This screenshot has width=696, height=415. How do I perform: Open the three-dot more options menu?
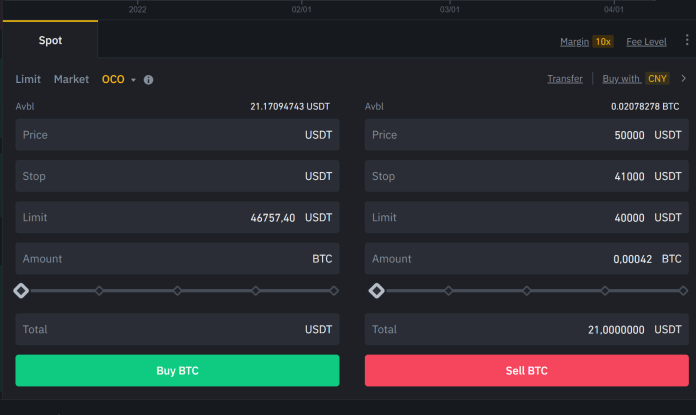[x=686, y=41]
